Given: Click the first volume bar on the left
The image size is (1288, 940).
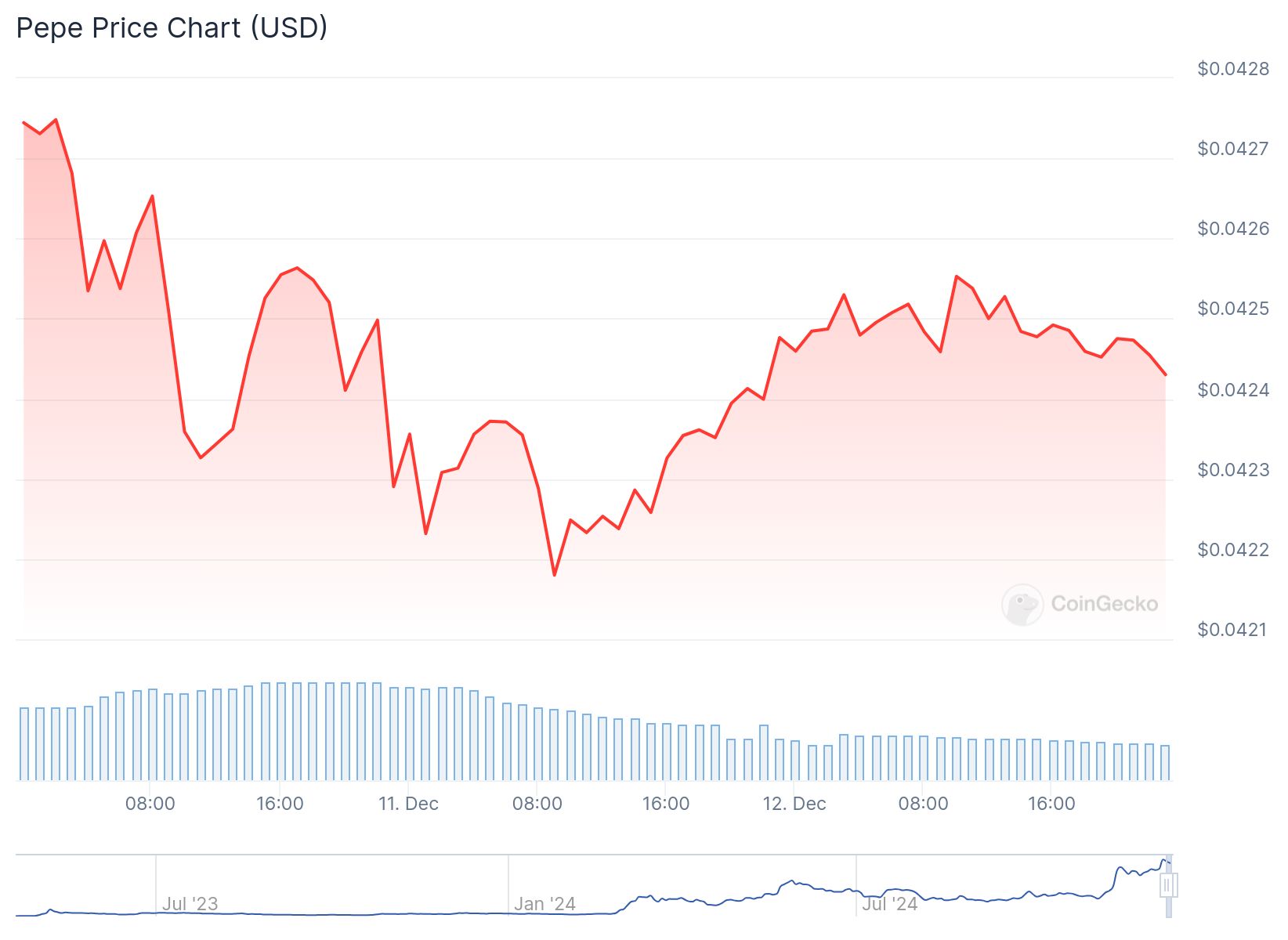Looking at the screenshot, I should pyautogui.click(x=24, y=743).
